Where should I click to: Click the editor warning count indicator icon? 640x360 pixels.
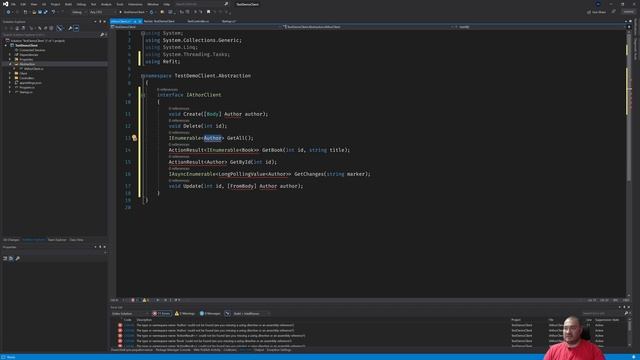pos(144,300)
